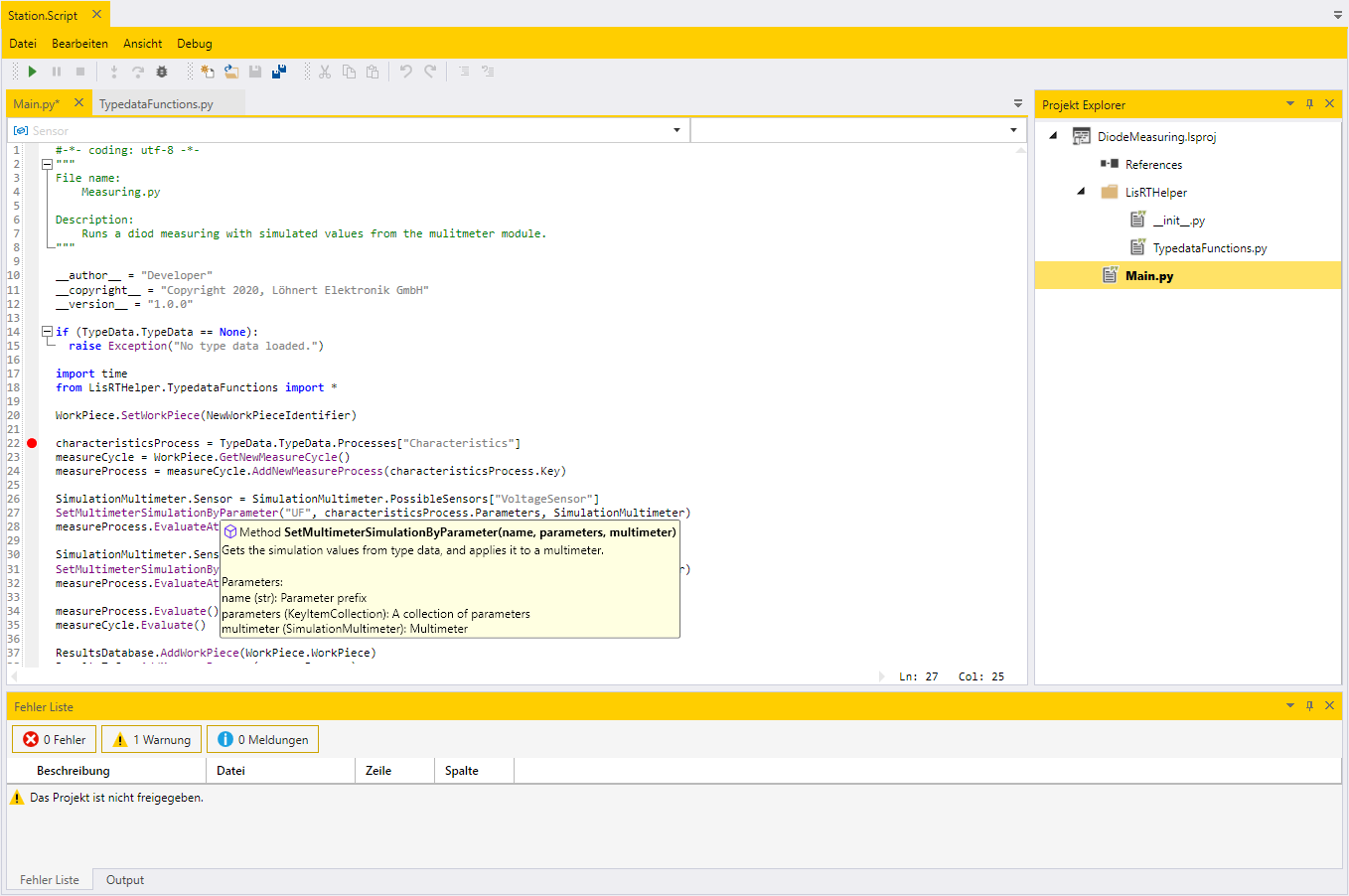Switch to the TypedataFunctions.py editor tab
1349x896 pixels.
pos(156,104)
